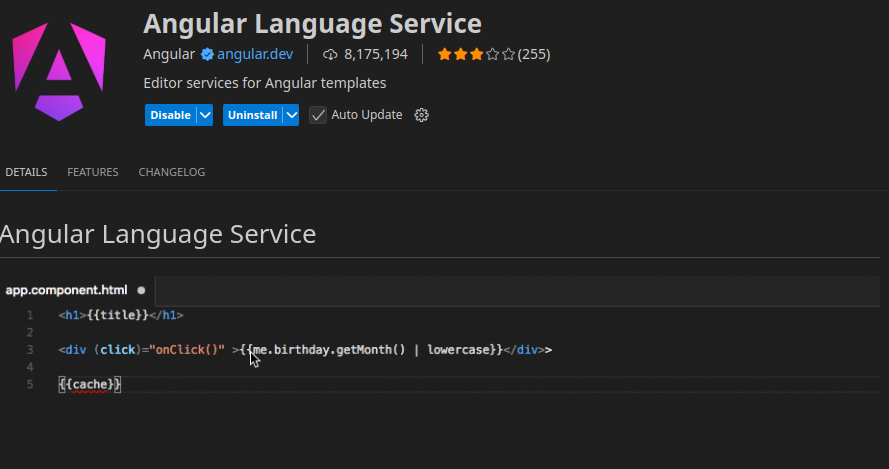889x469 pixels.
Task: Click the app.component.html file tab in preview
Action: 66,291
